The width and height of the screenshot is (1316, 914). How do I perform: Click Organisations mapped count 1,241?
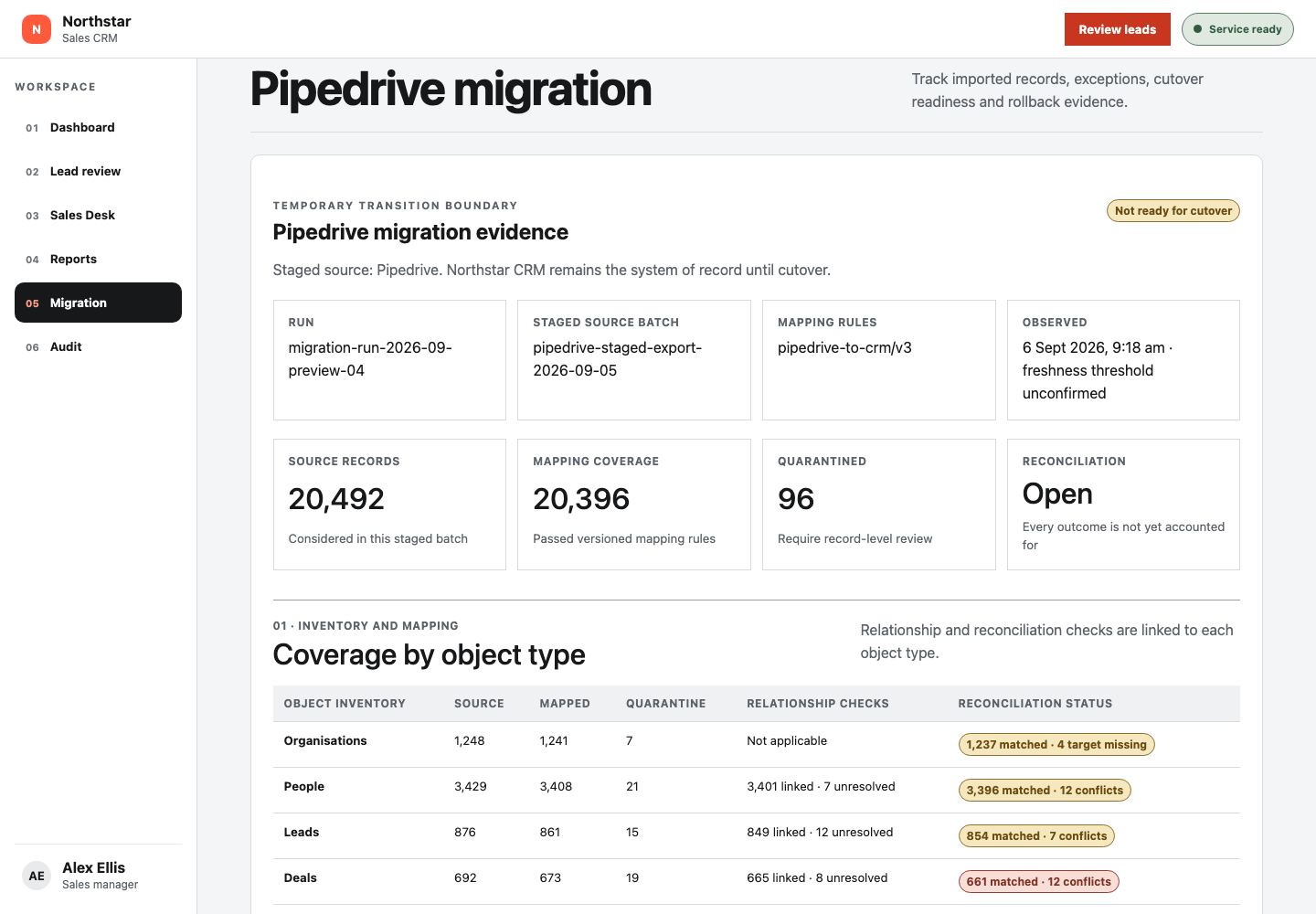pos(554,741)
